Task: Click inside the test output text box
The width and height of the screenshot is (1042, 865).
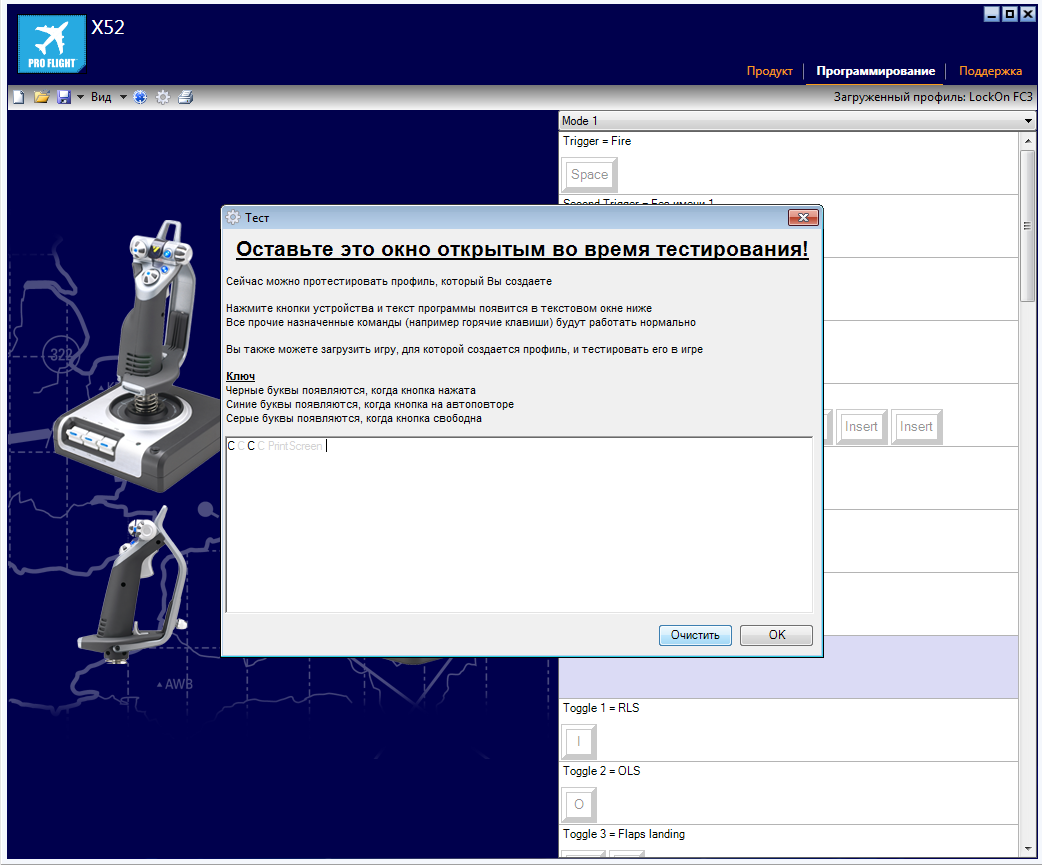Action: [x=519, y=525]
